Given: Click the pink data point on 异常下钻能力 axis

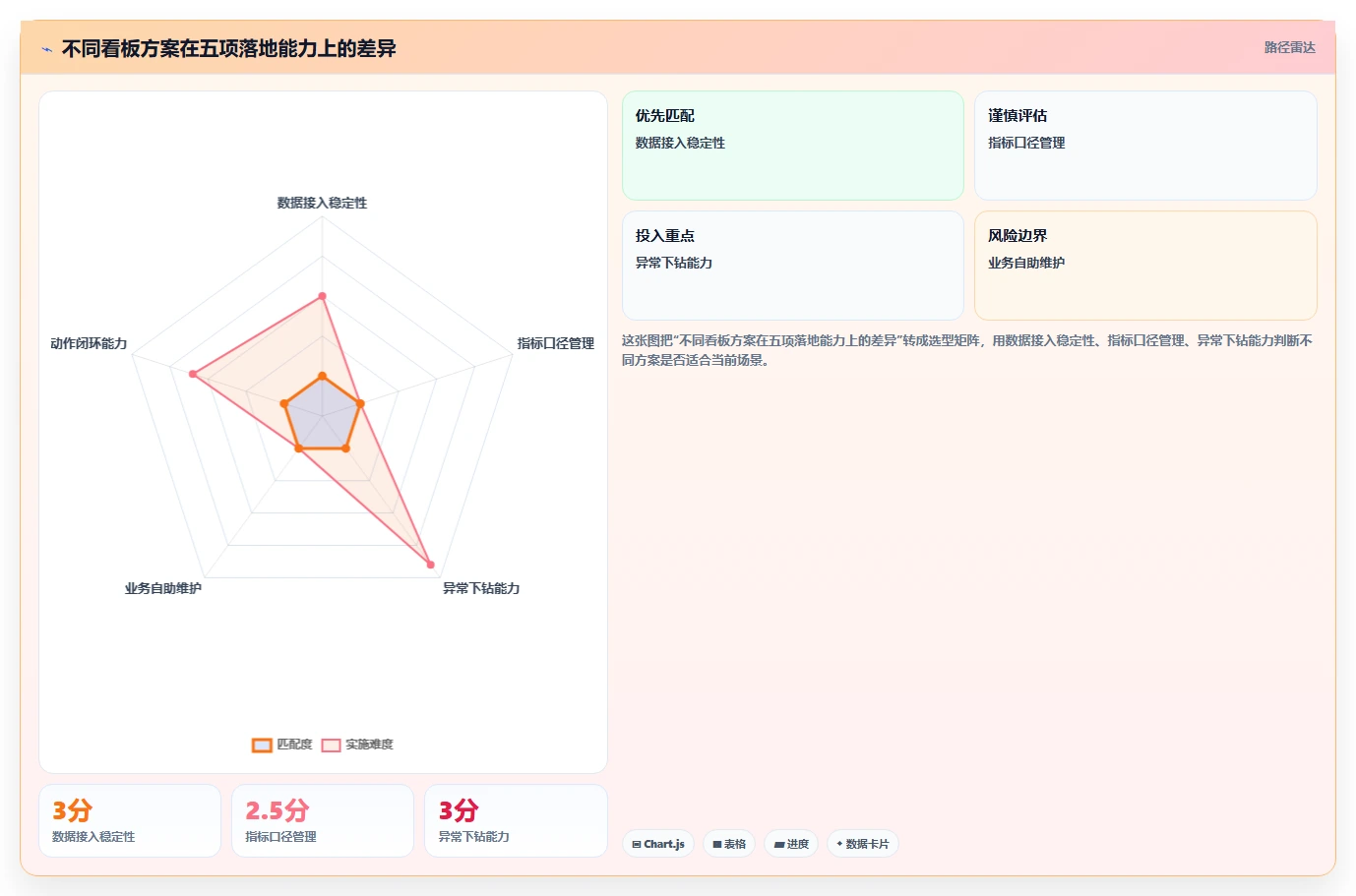Looking at the screenshot, I should click(x=430, y=565).
